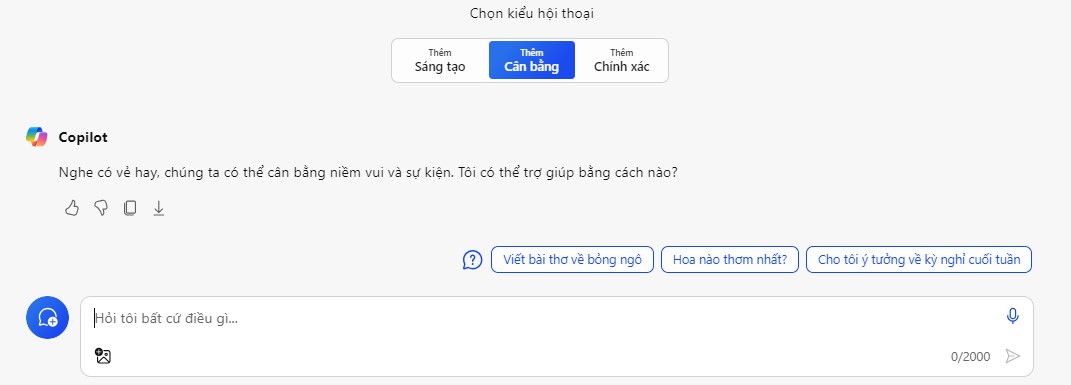Start a new topic with the blue chat button
Screen dimensions: 1071x385
(47, 317)
